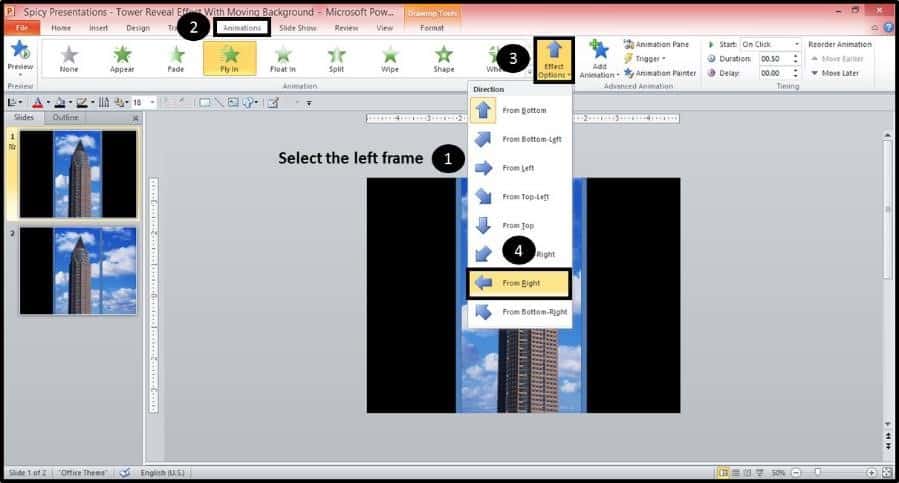
Task: Click the Duration value field
Action: click(775, 59)
